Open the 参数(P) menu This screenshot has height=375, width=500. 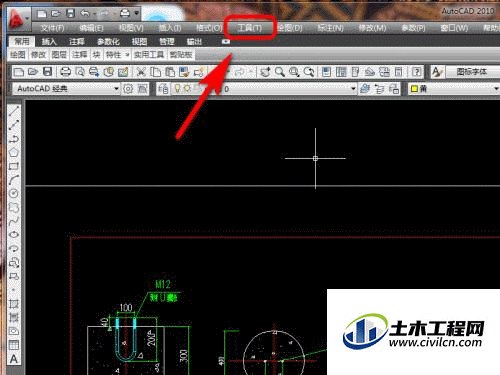pyautogui.click(x=413, y=28)
